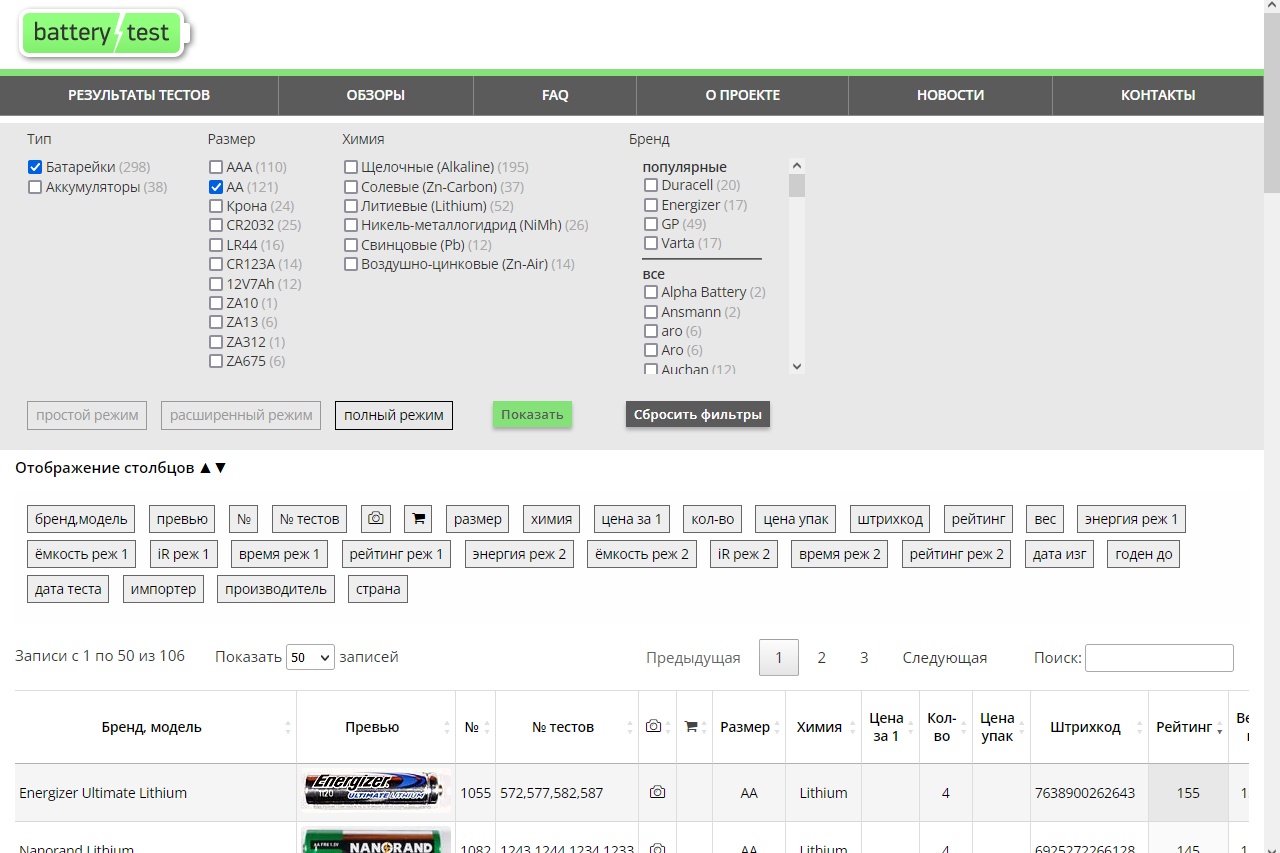This screenshot has width=1280, height=853.
Task: Sort by the shopping cart column header
Action: [696, 727]
